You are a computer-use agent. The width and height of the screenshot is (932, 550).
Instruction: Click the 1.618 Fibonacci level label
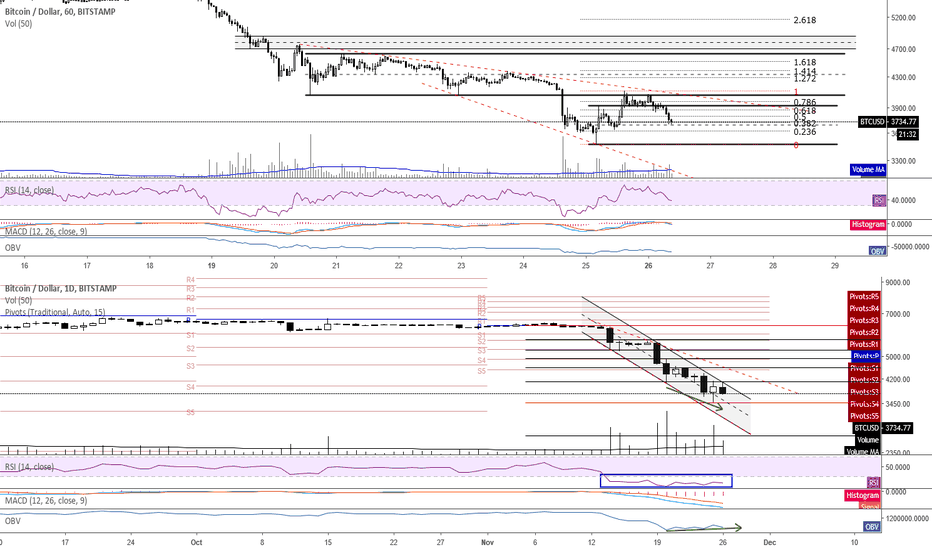click(x=805, y=62)
